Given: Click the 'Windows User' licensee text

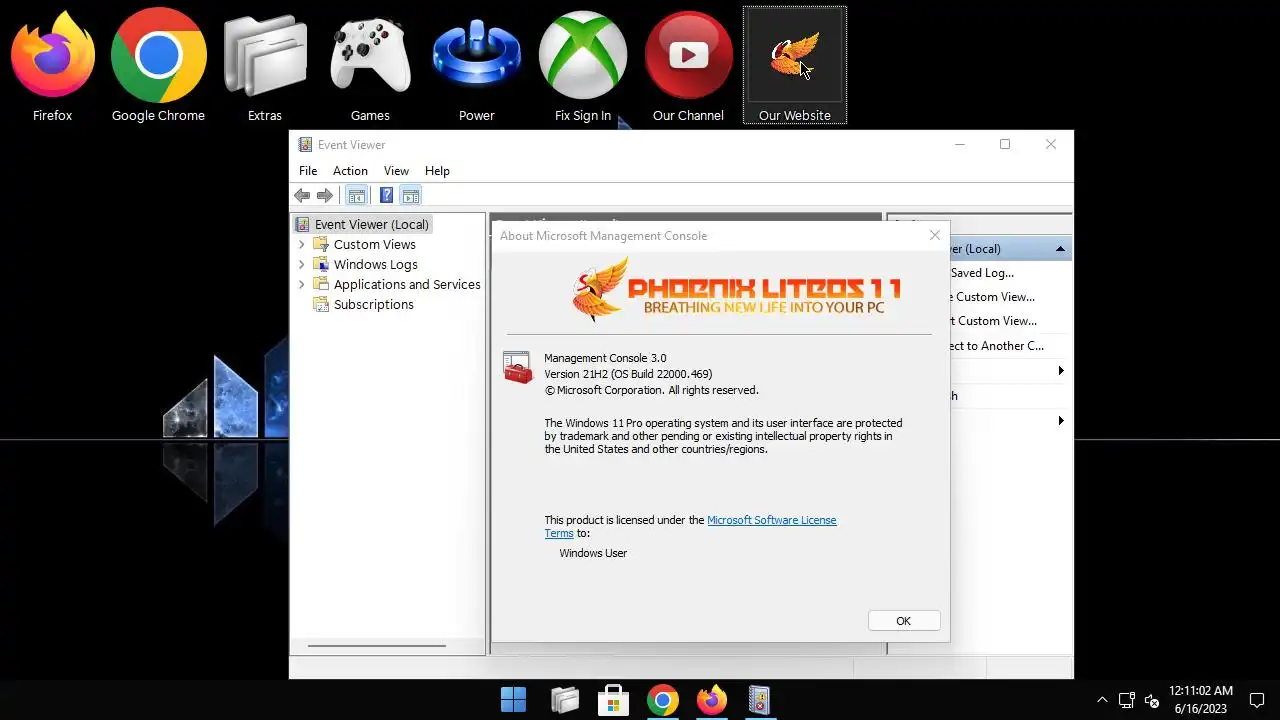Looking at the screenshot, I should [x=593, y=553].
